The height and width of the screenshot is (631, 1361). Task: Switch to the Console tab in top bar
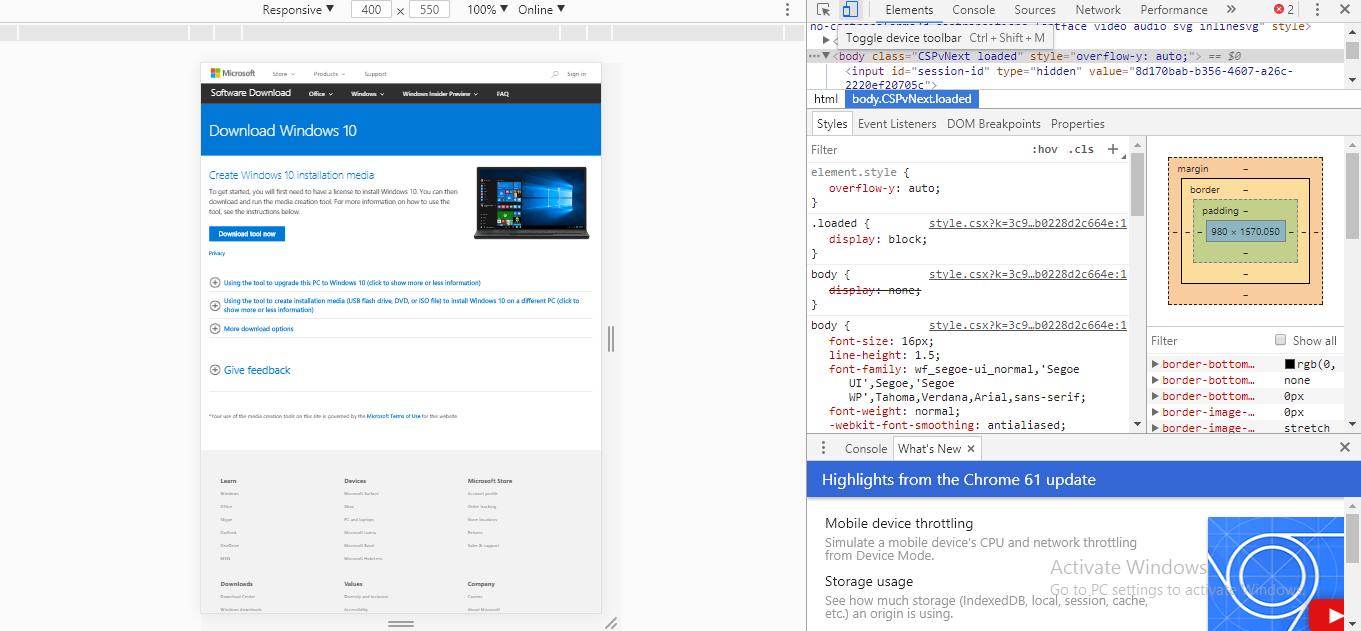click(973, 10)
